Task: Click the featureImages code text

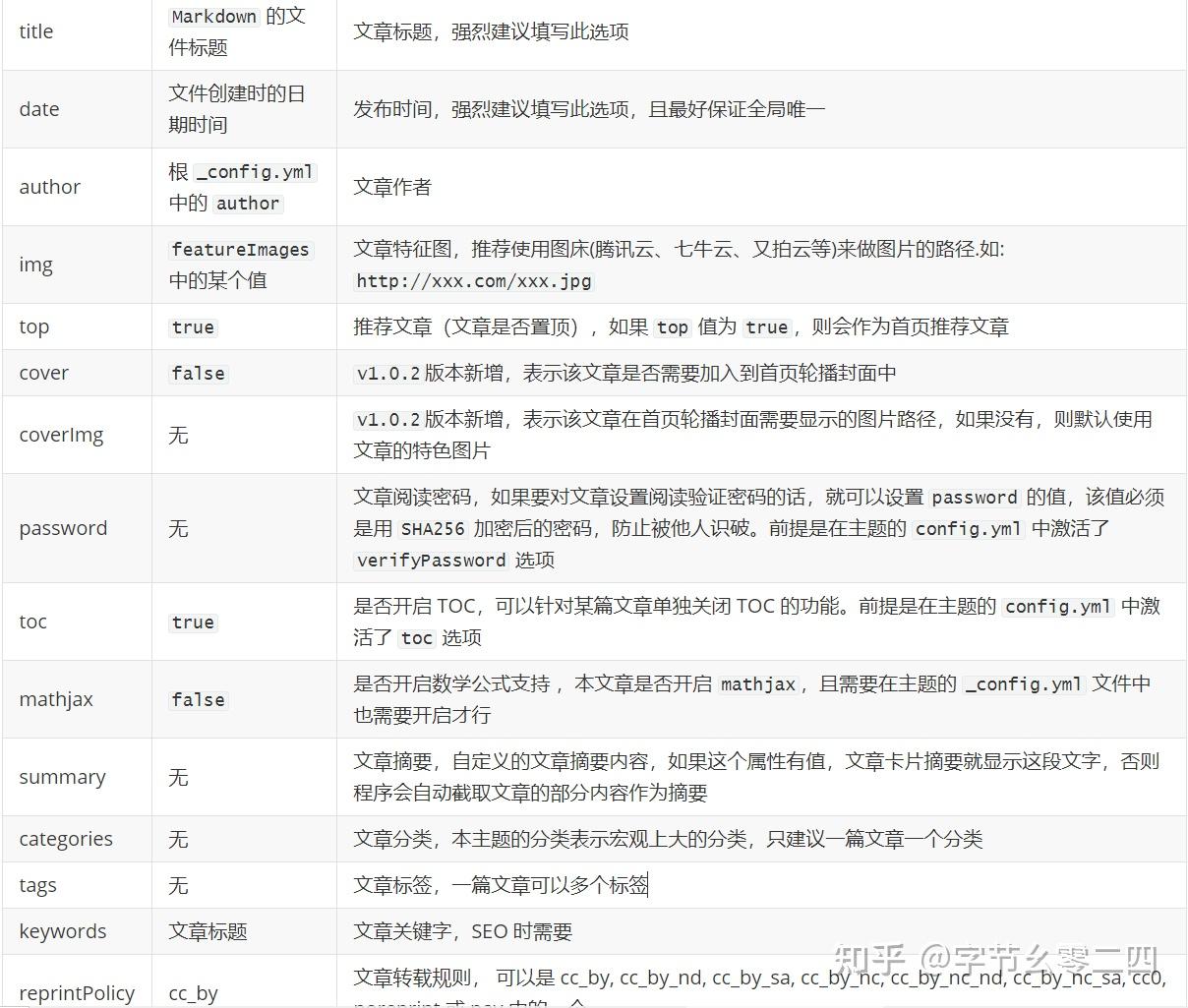Action: (x=240, y=250)
